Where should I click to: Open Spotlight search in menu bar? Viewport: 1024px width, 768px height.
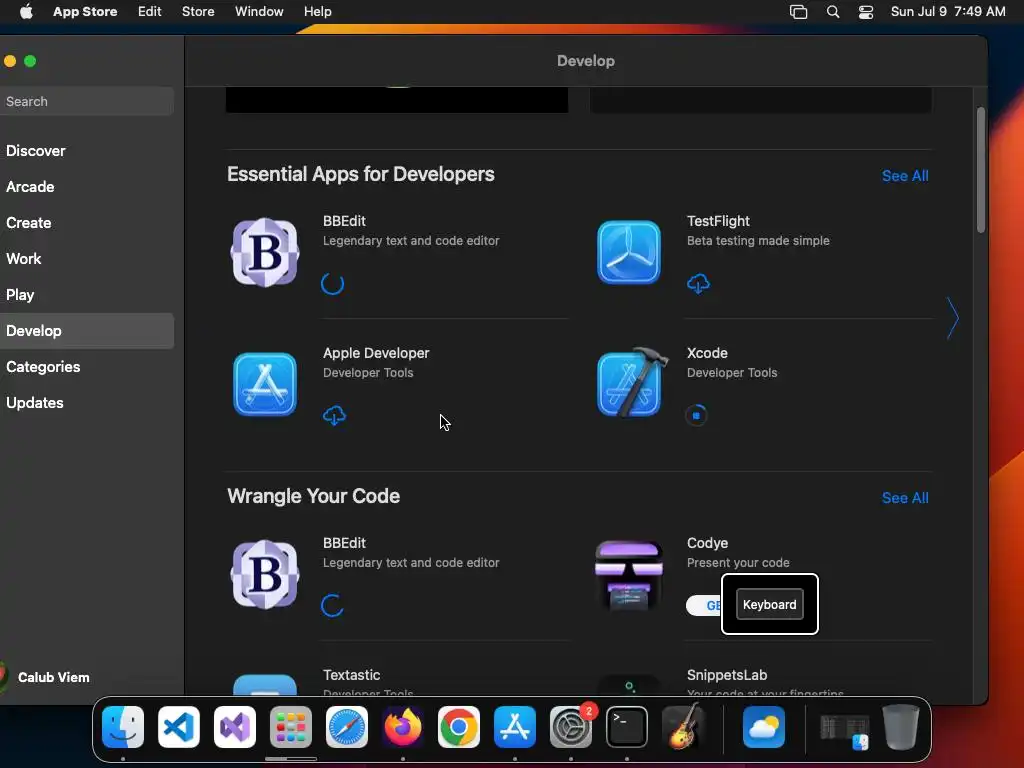pos(833,12)
